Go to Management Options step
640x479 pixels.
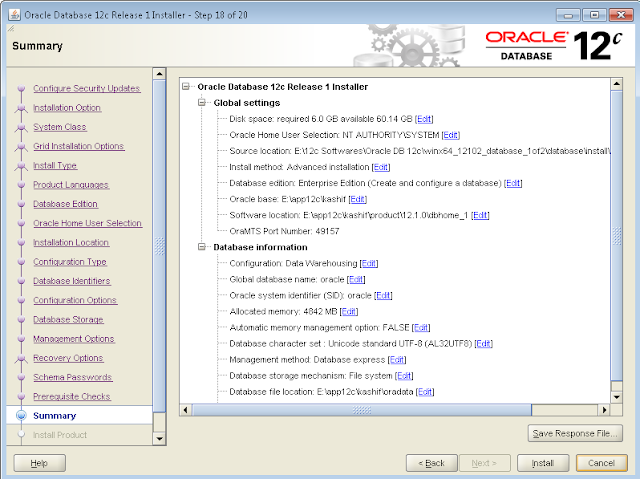73,339
